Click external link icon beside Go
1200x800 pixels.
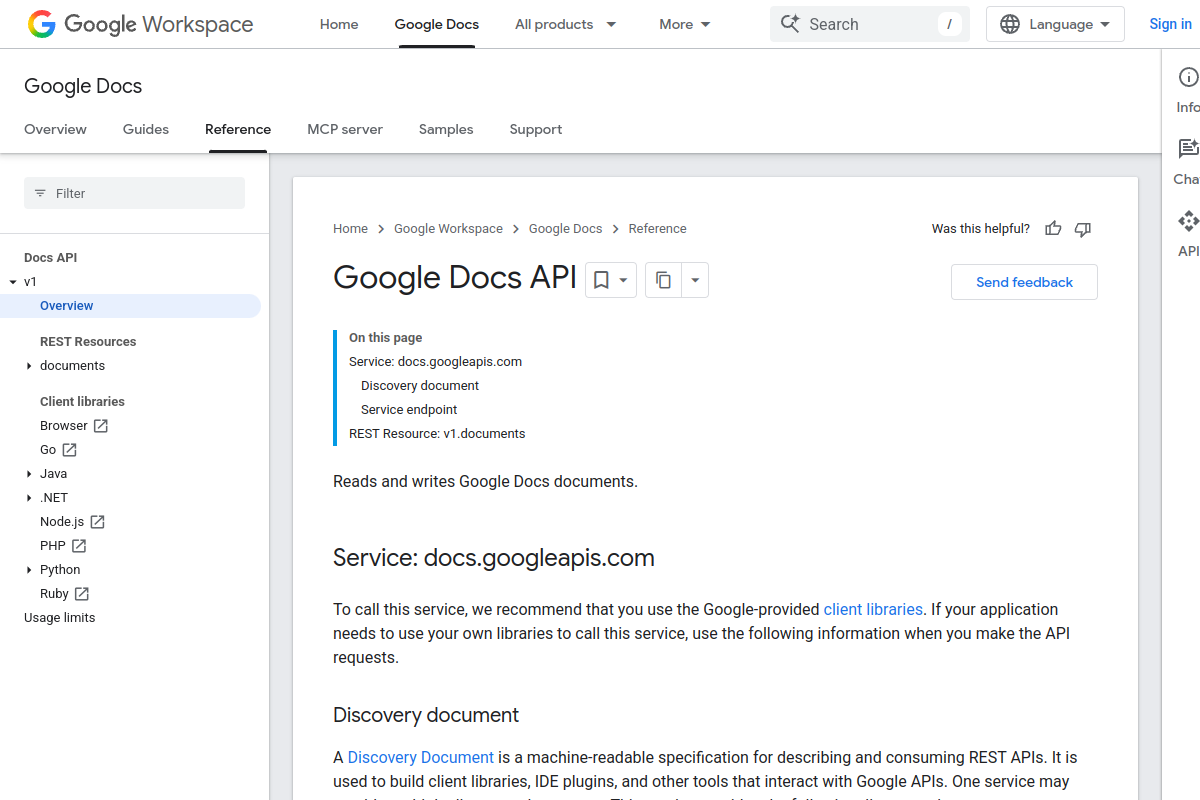pos(69,450)
